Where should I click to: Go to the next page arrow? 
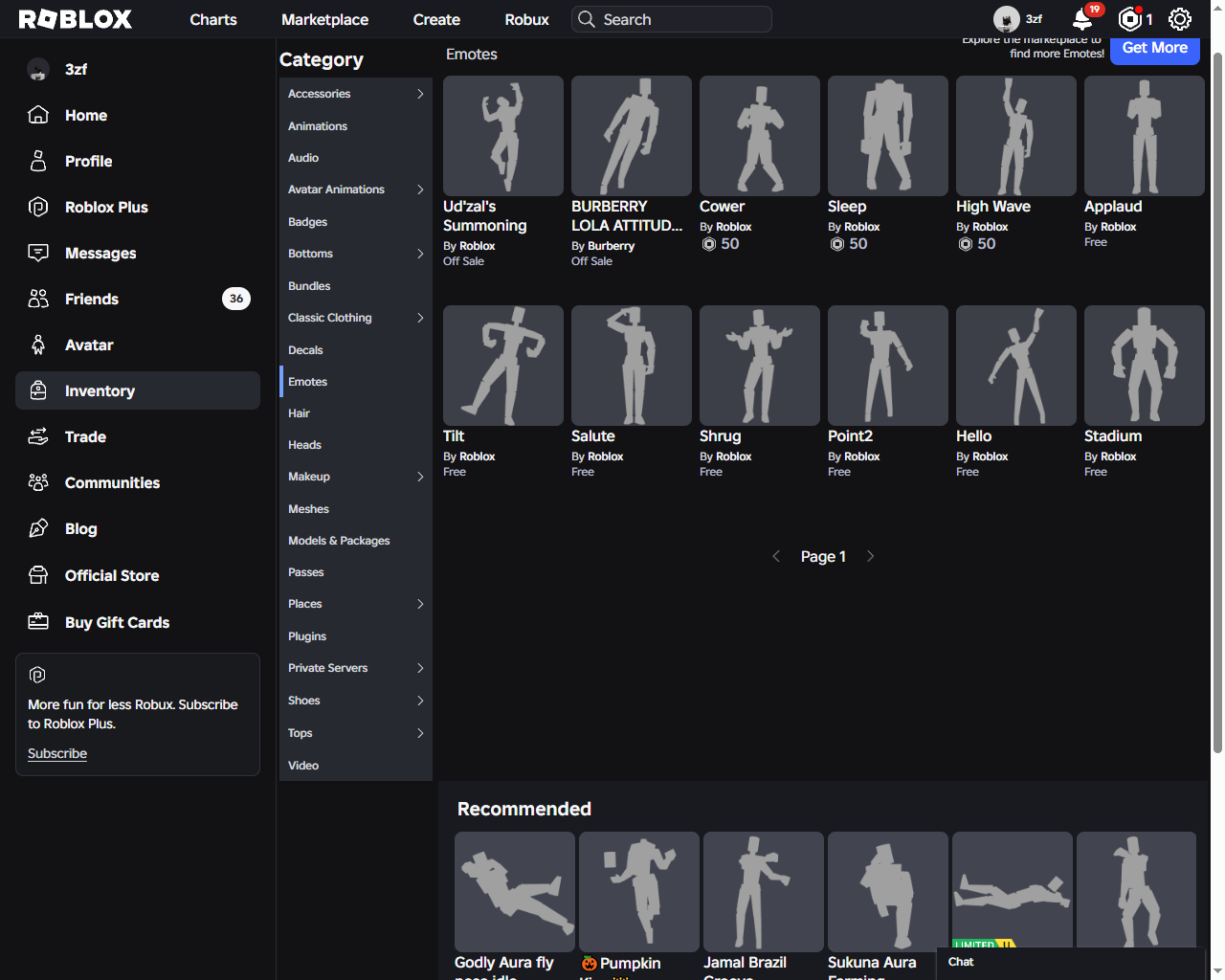870,556
